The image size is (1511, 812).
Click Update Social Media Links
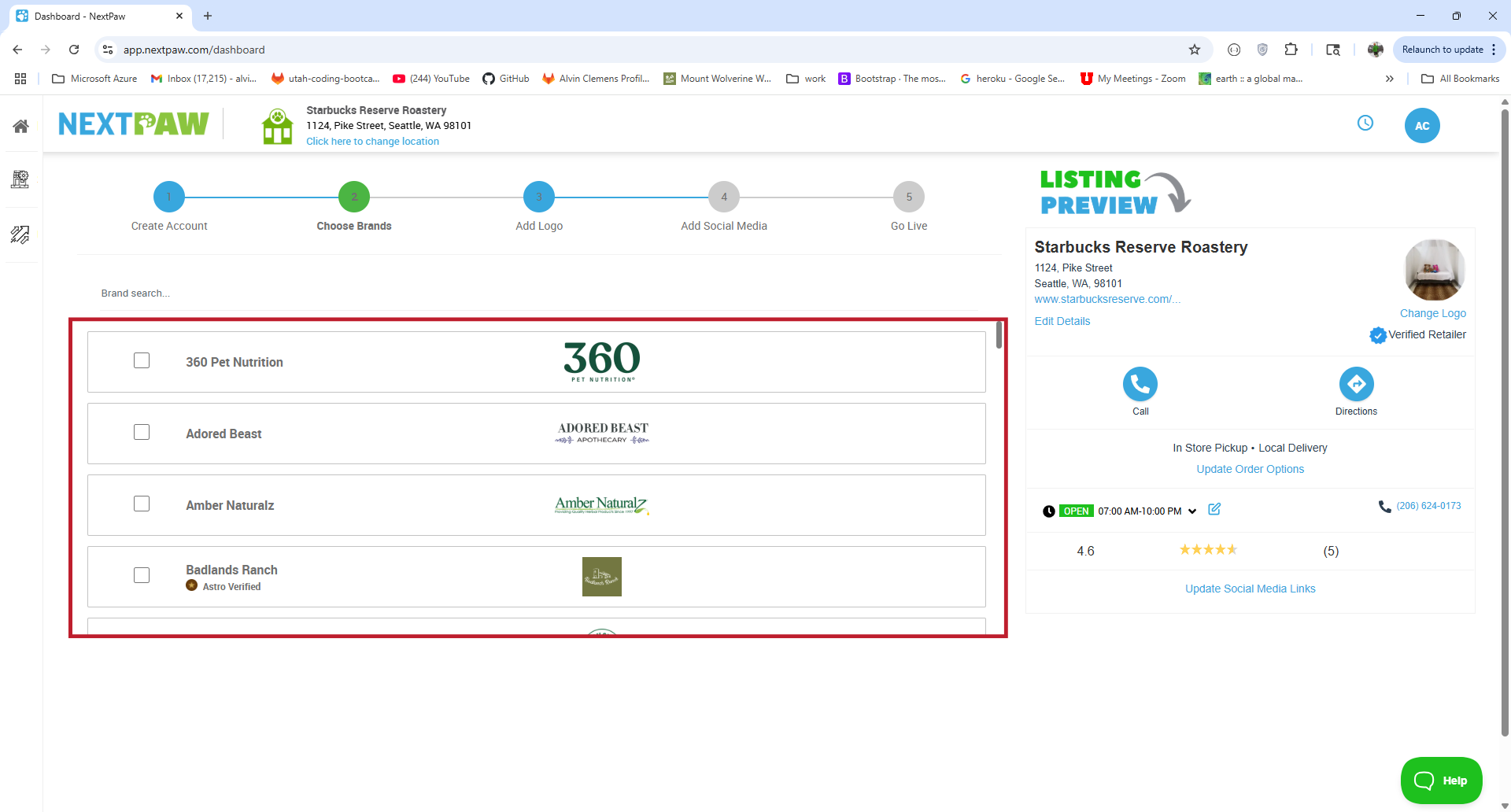pos(1251,589)
